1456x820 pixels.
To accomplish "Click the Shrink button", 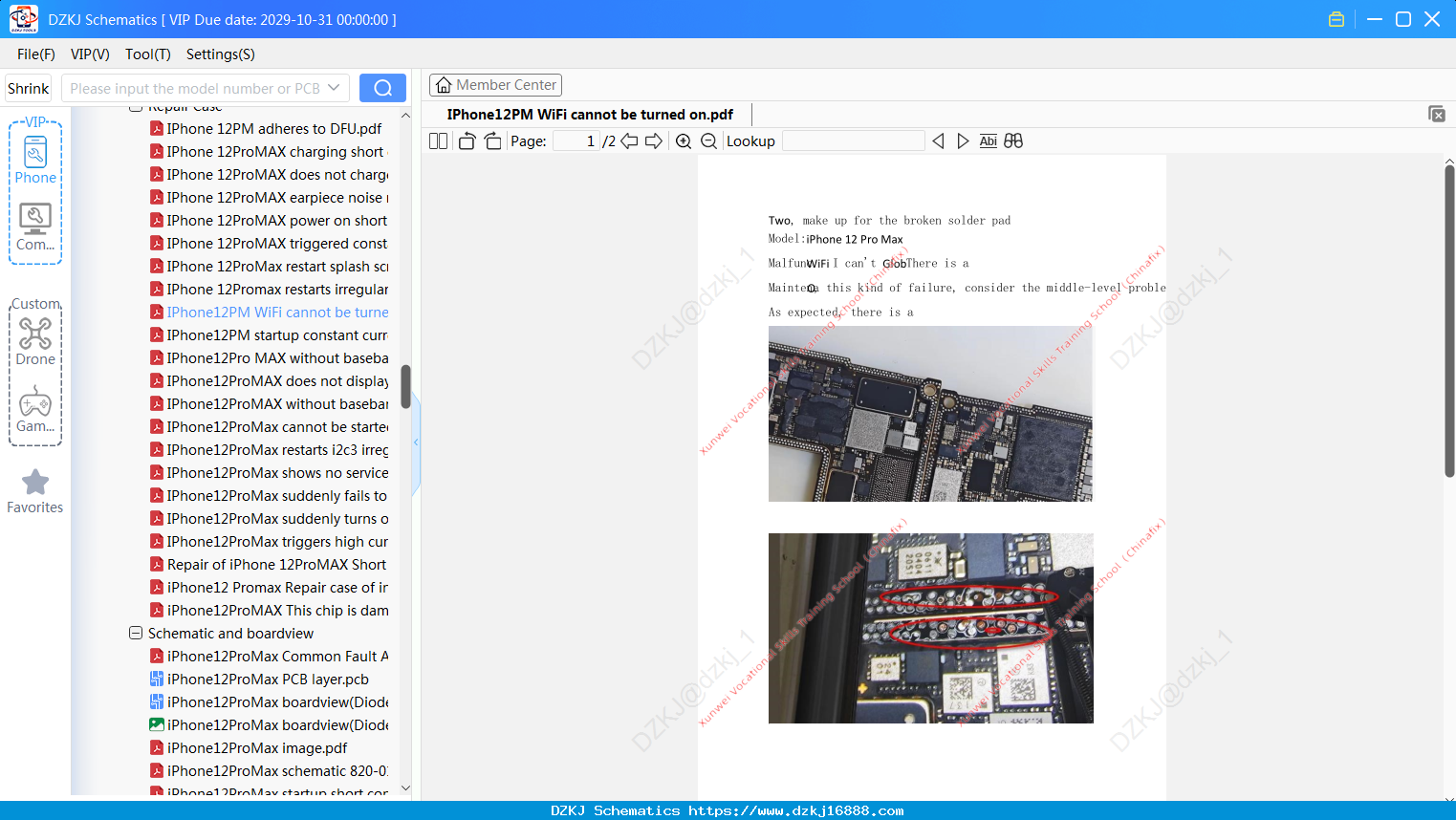I will [x=29, y=88].
